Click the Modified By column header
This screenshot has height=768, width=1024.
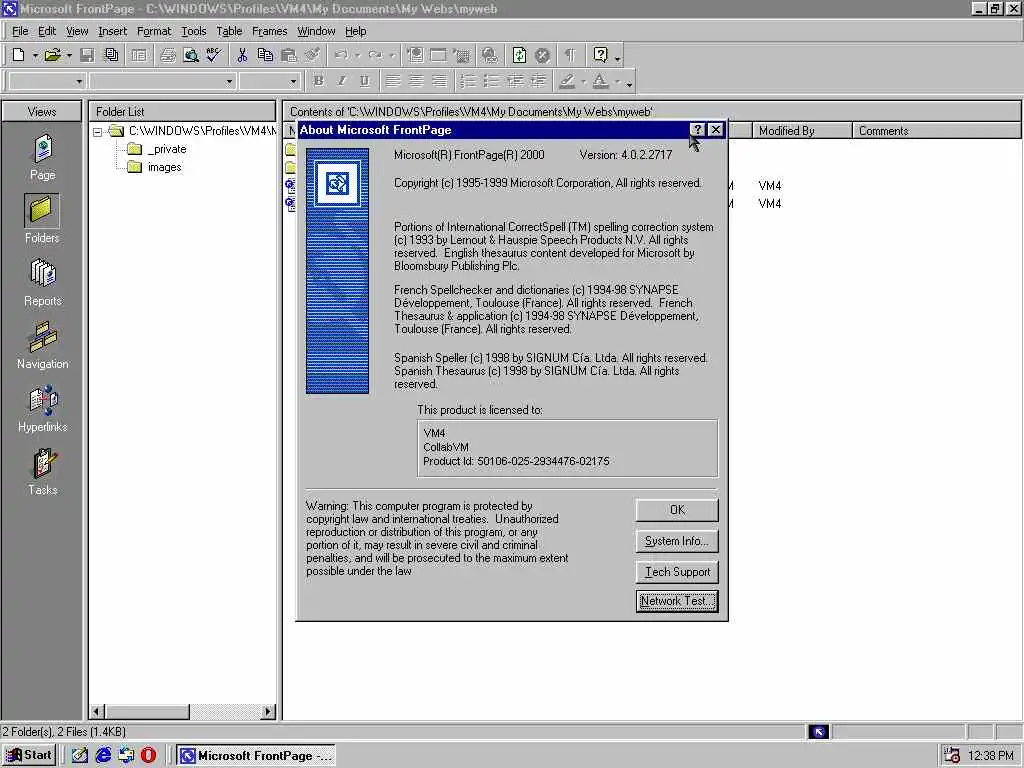coord(802,131)
